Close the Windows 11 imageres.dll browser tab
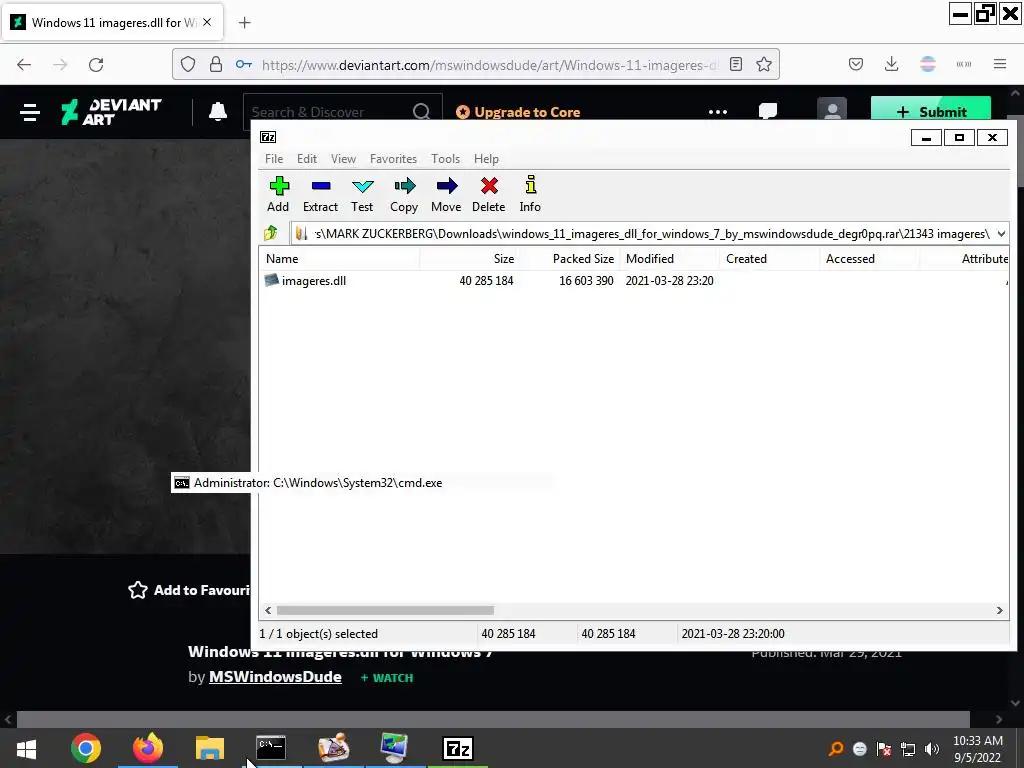Image resolution: width=1024 pixels, height=768 pixels. point(207,22)
